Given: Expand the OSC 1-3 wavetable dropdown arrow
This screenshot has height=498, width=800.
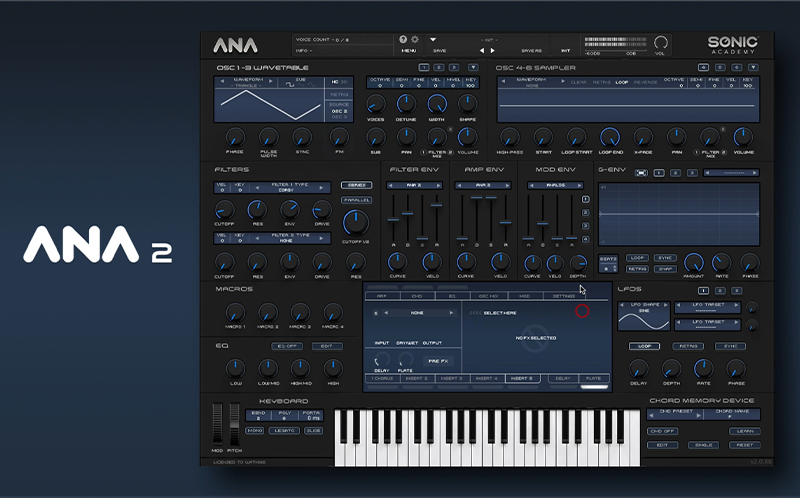Looking at the screenshot, I should 473,67.
